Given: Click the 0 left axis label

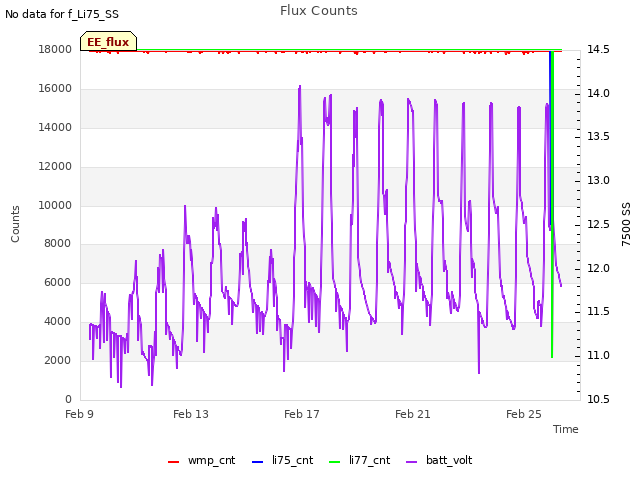Looking at the screenshot, I should coord(68,399).
